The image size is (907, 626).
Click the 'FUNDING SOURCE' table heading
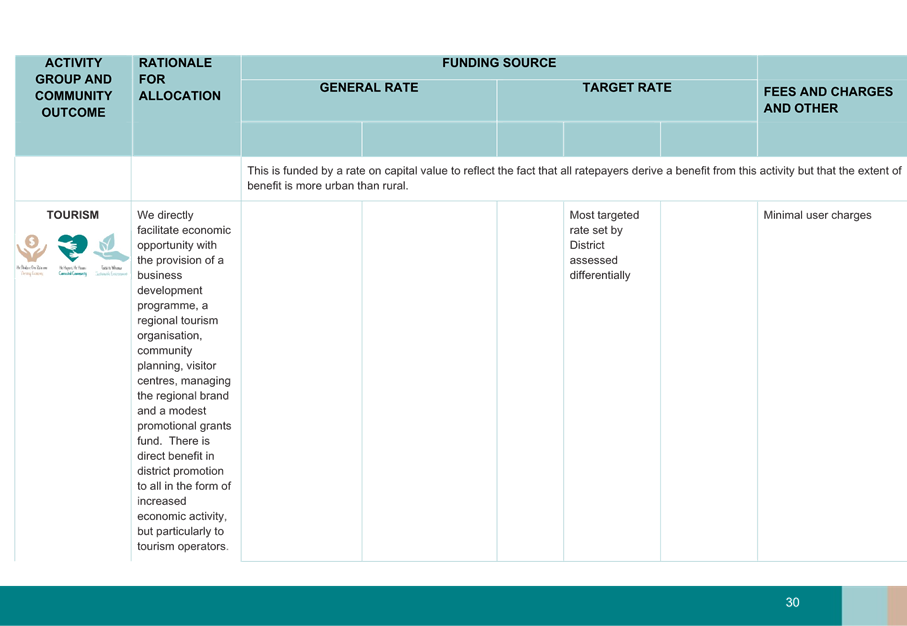[x=499, y=62]
